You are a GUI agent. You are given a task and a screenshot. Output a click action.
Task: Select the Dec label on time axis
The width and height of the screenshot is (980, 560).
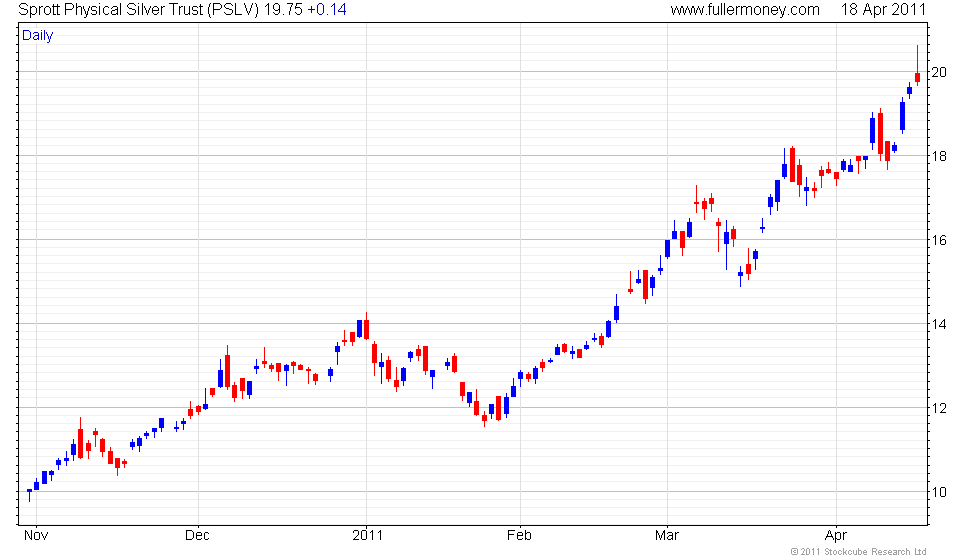(x=198, y=535)
